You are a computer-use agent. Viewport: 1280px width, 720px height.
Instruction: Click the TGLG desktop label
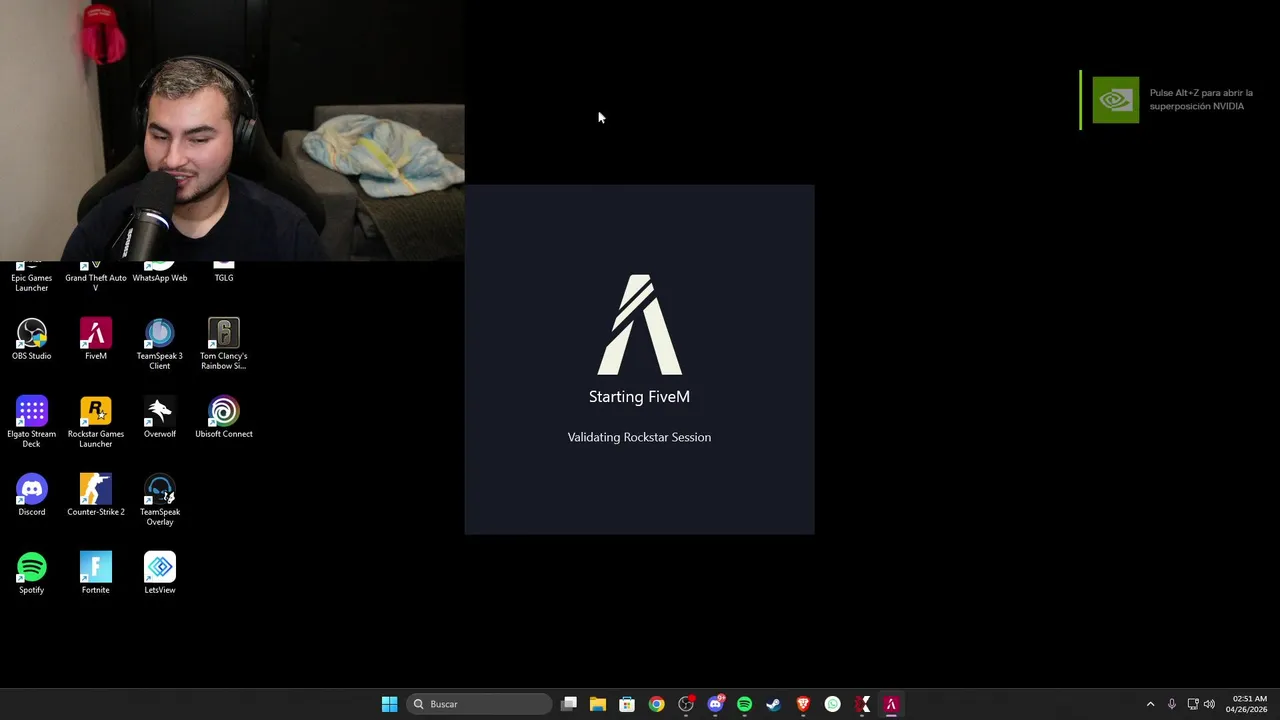(x=224, y=278)
